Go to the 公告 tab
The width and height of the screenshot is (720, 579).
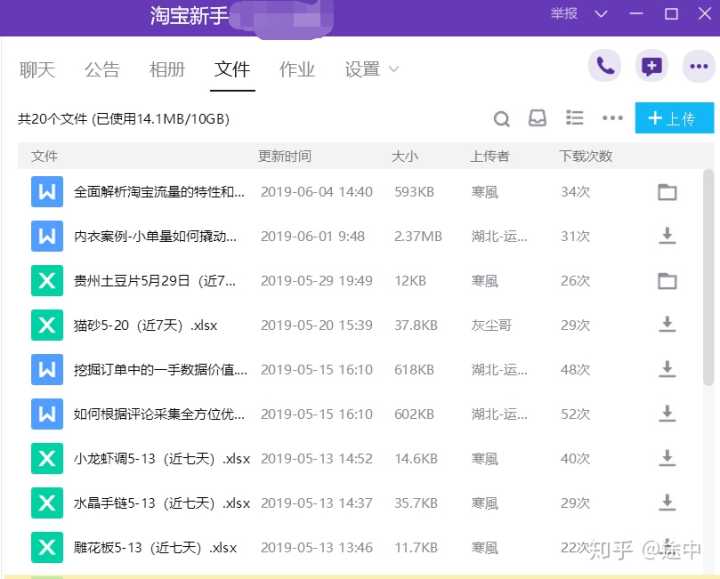pos(102,69)
